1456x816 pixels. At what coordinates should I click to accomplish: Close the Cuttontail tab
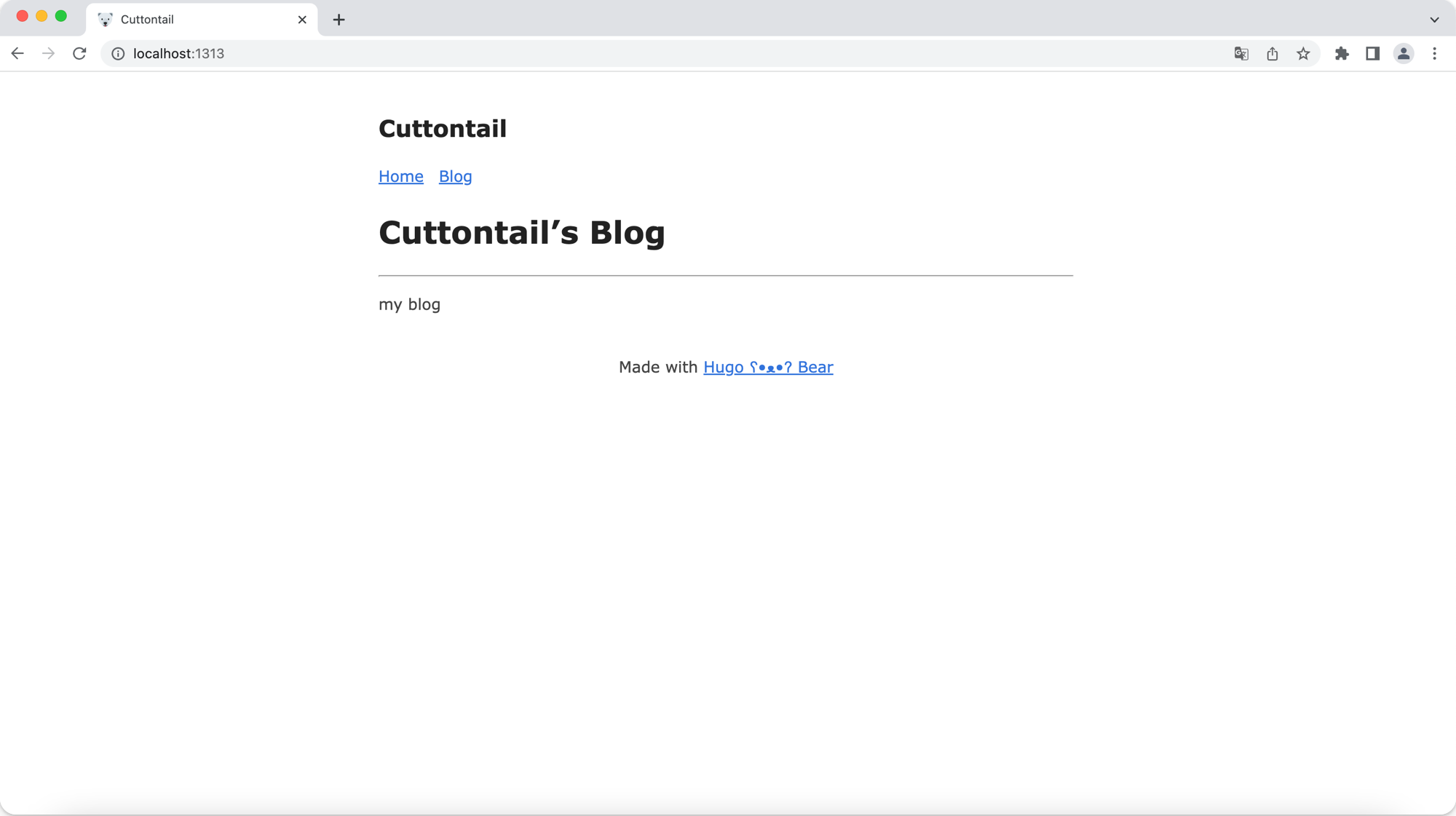(302, 20)
